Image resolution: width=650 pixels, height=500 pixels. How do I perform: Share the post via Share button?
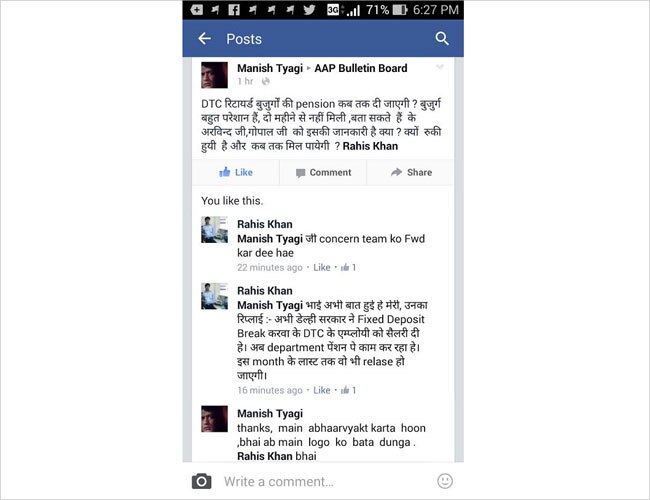pos(411,172)
